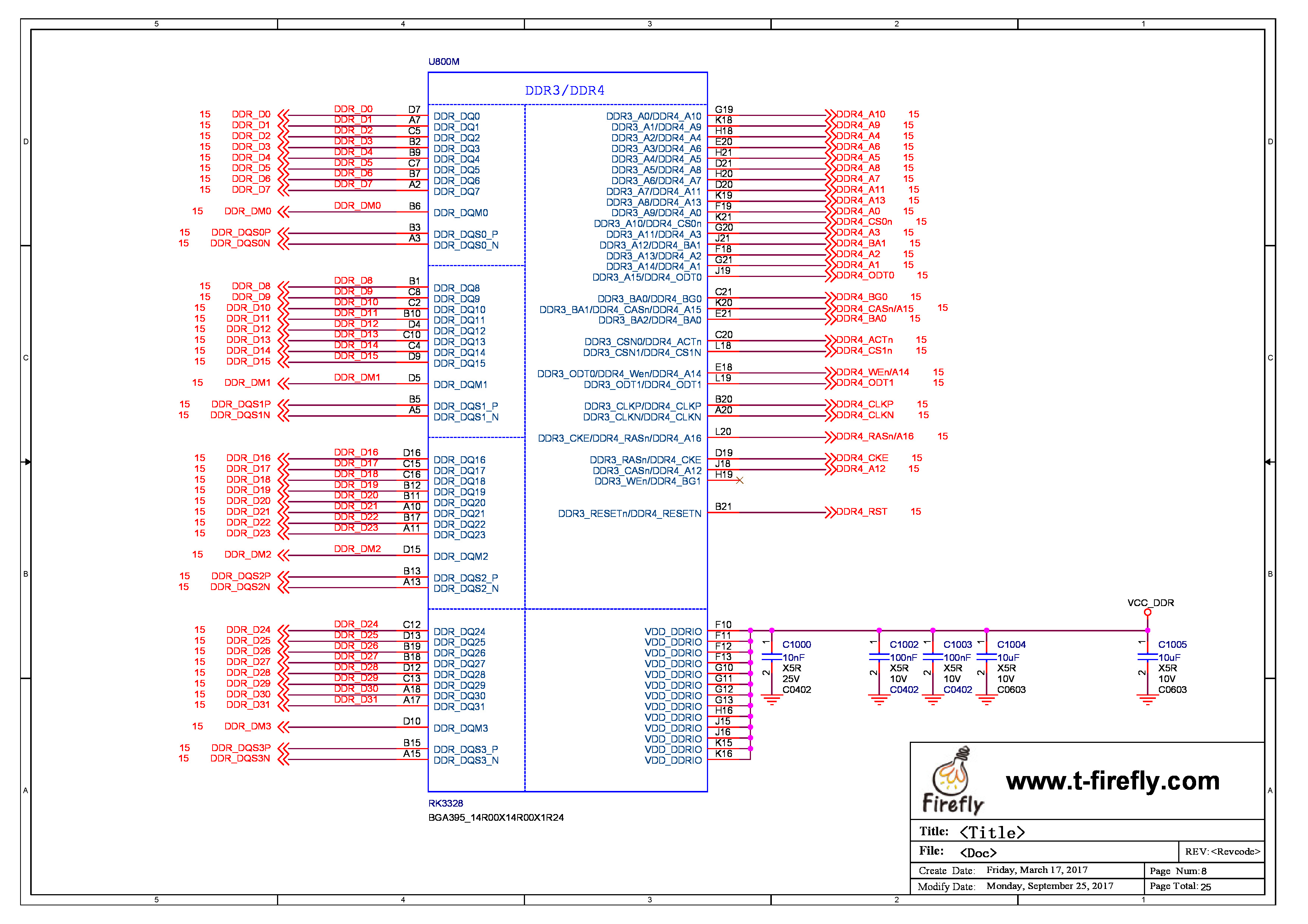
Task: Click ground symbol below C1004
Action: click(x=986, y=700)
